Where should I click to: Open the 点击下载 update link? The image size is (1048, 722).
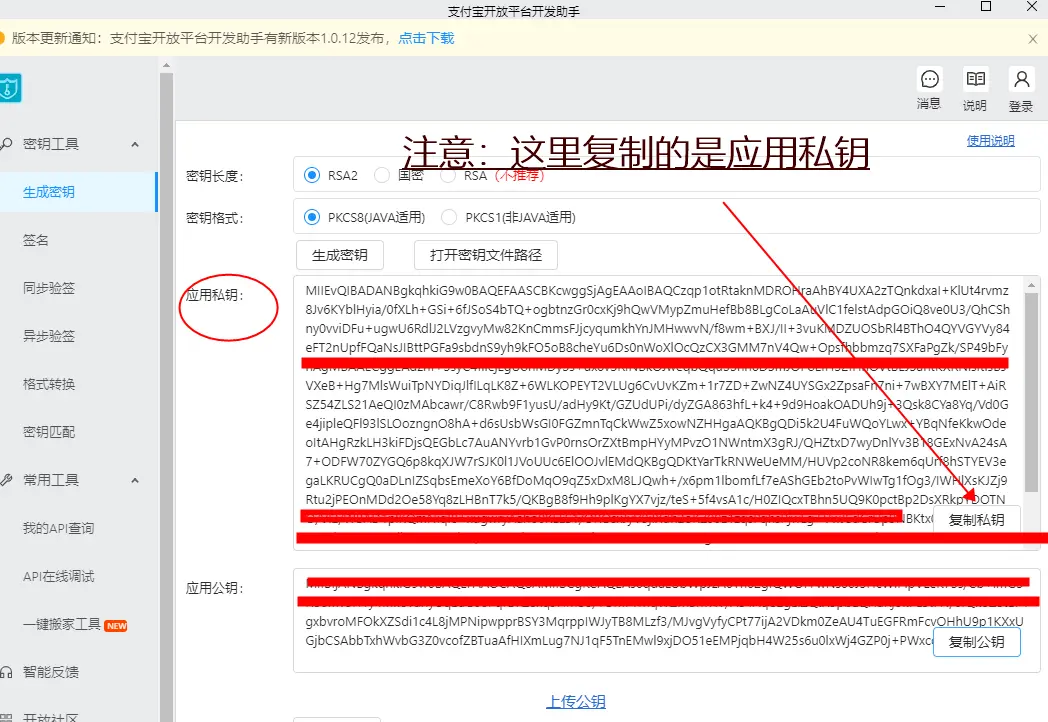pyautogui.click(x=426, y=38)
